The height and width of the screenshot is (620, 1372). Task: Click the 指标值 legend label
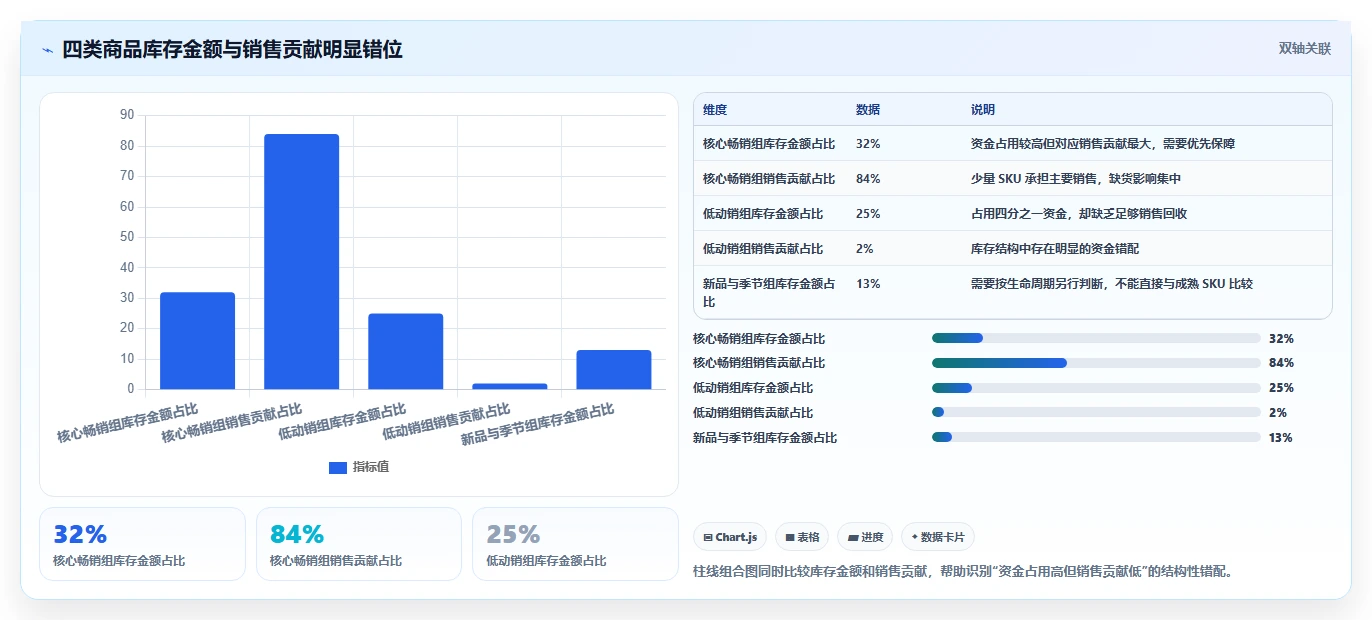pos(371,467)
